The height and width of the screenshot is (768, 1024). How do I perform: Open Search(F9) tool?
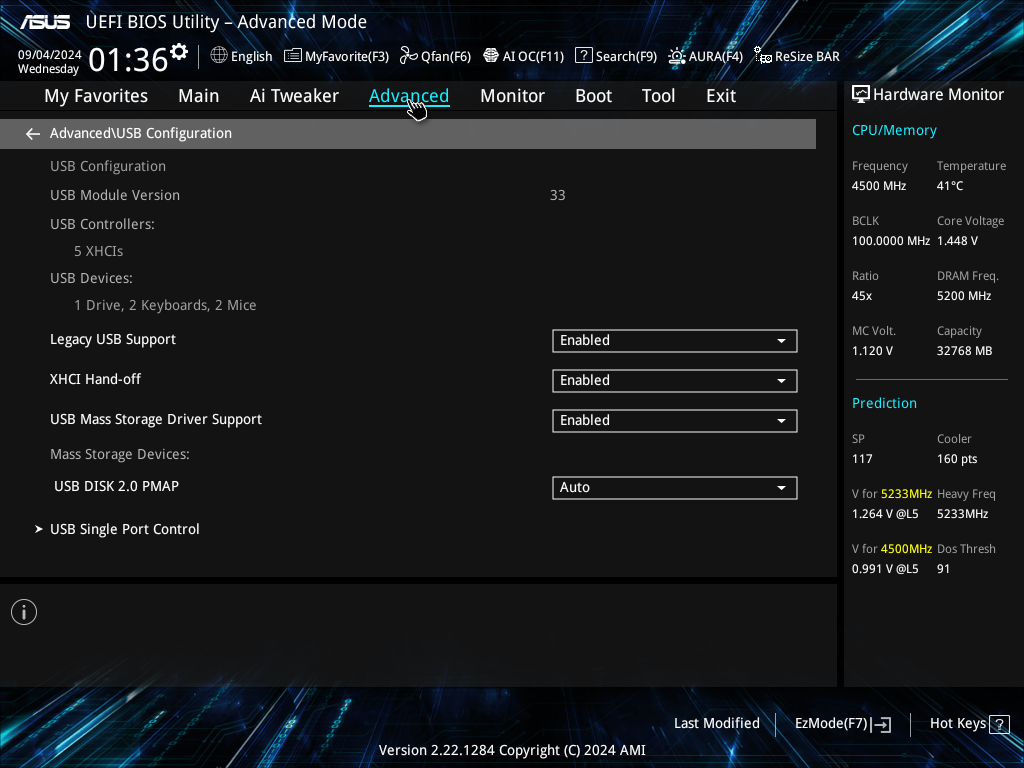pos(616,56)
